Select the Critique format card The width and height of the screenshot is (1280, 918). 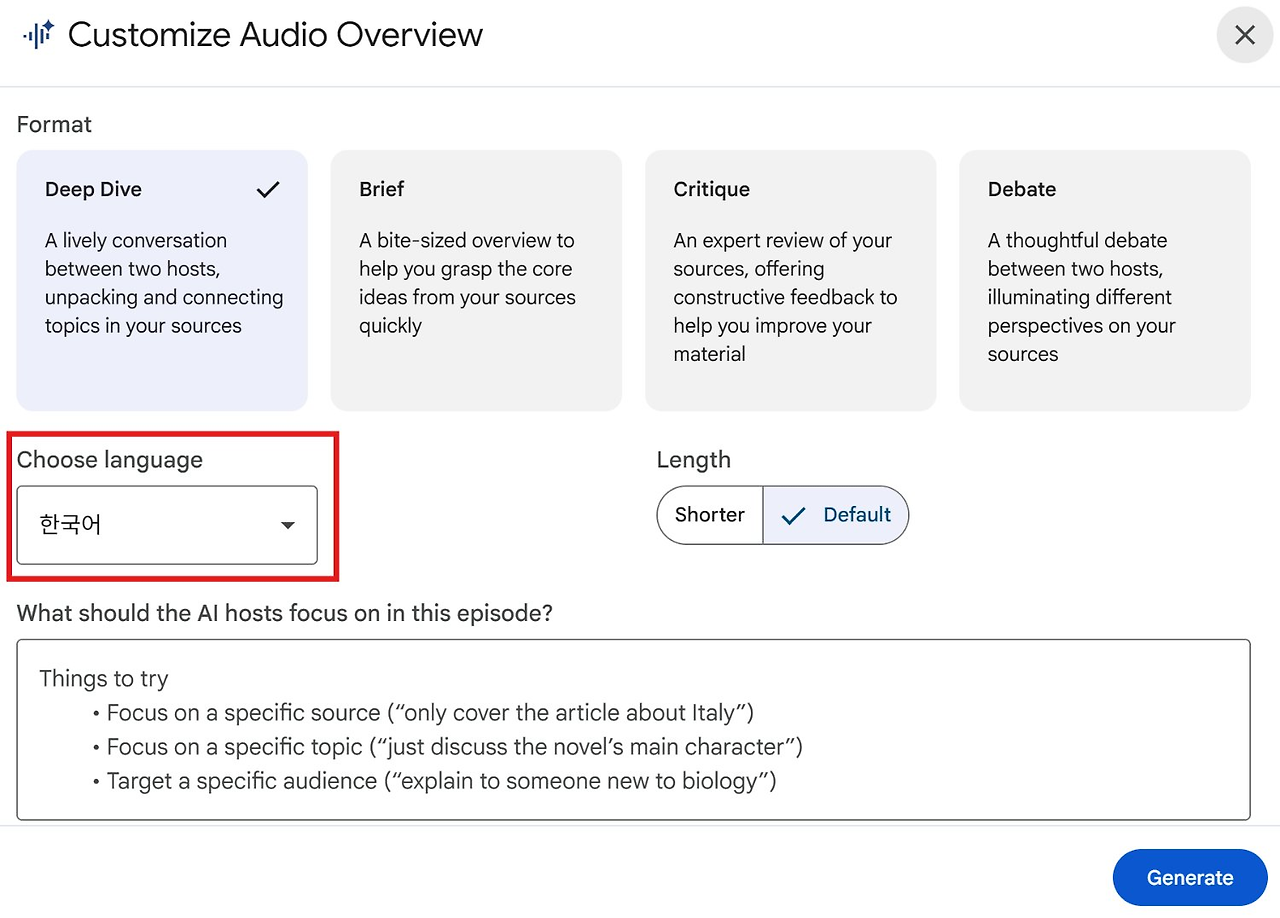(x=790, y=280)
